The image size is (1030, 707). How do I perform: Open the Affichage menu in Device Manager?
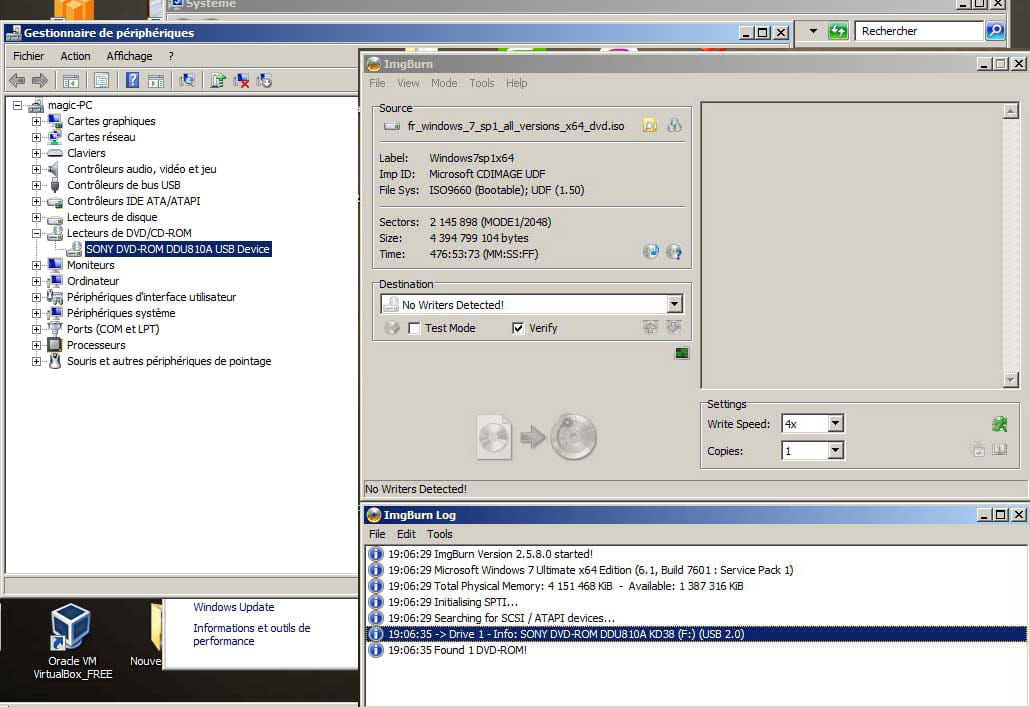pyautogui.click(x=129, y=56)
